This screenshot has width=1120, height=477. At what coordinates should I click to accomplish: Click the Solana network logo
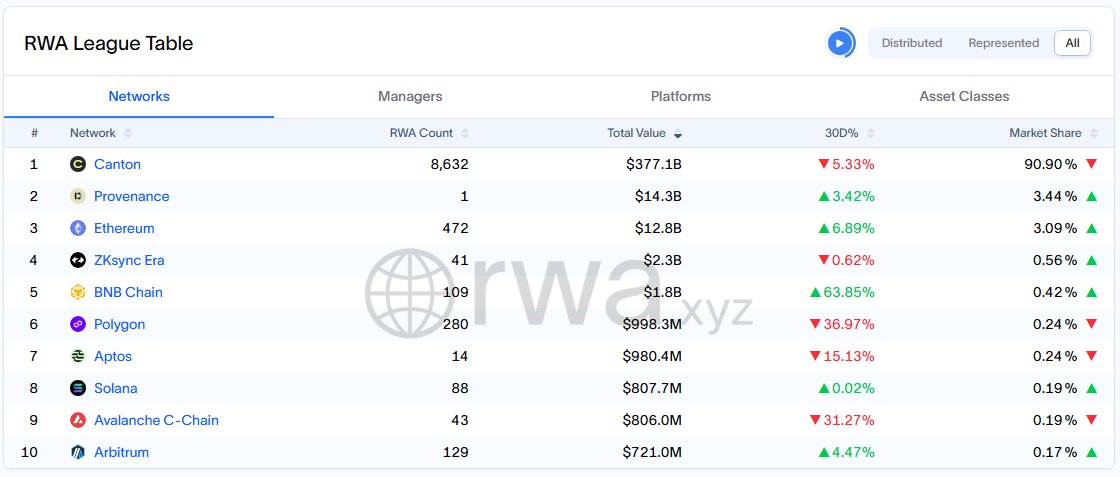point(78,388)
